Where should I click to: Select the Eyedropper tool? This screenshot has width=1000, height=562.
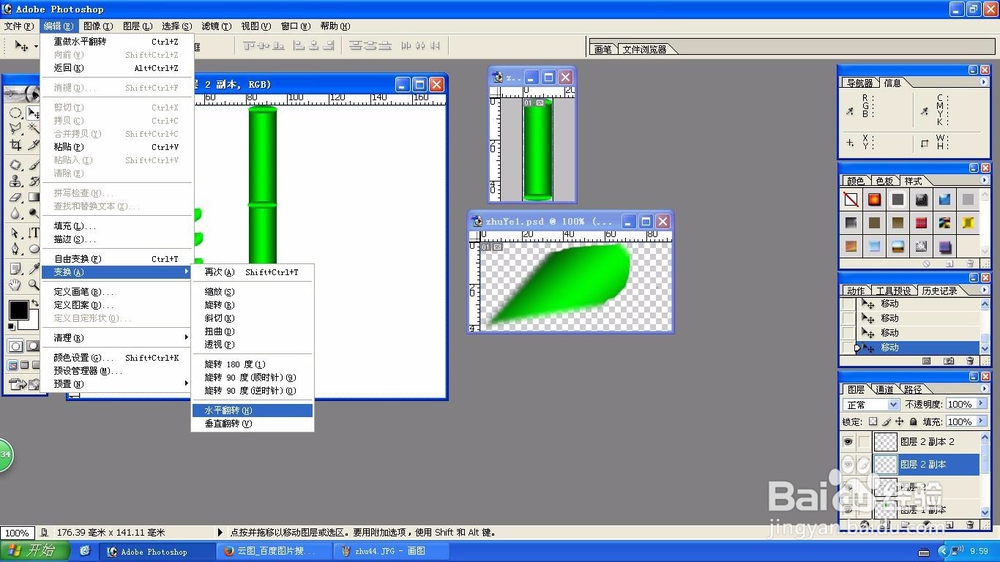click(34, 267)
